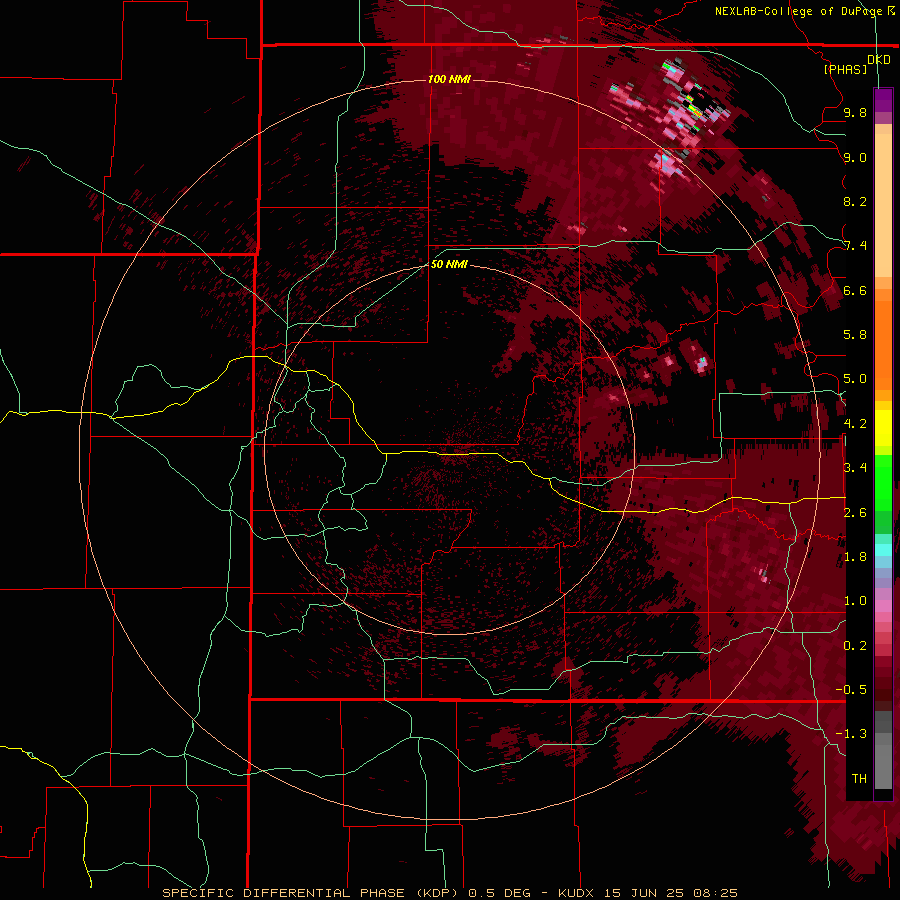900x900 pixels.
Task: Pick the cyan segment of the color bar
Action: point(883,550)
